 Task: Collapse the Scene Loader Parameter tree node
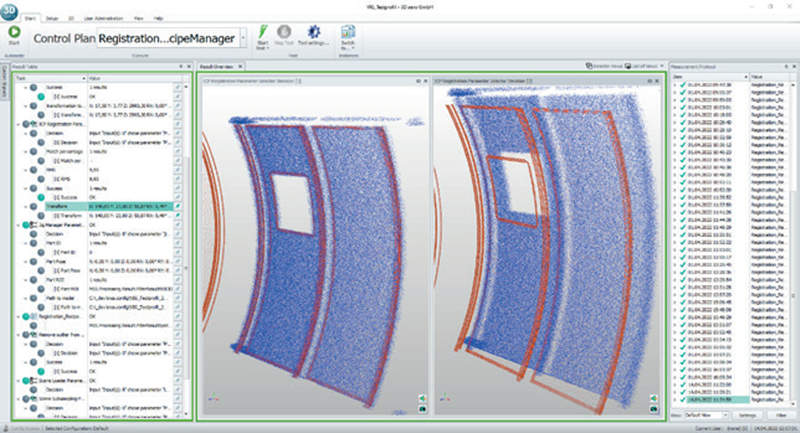click(x=16, y=379)
